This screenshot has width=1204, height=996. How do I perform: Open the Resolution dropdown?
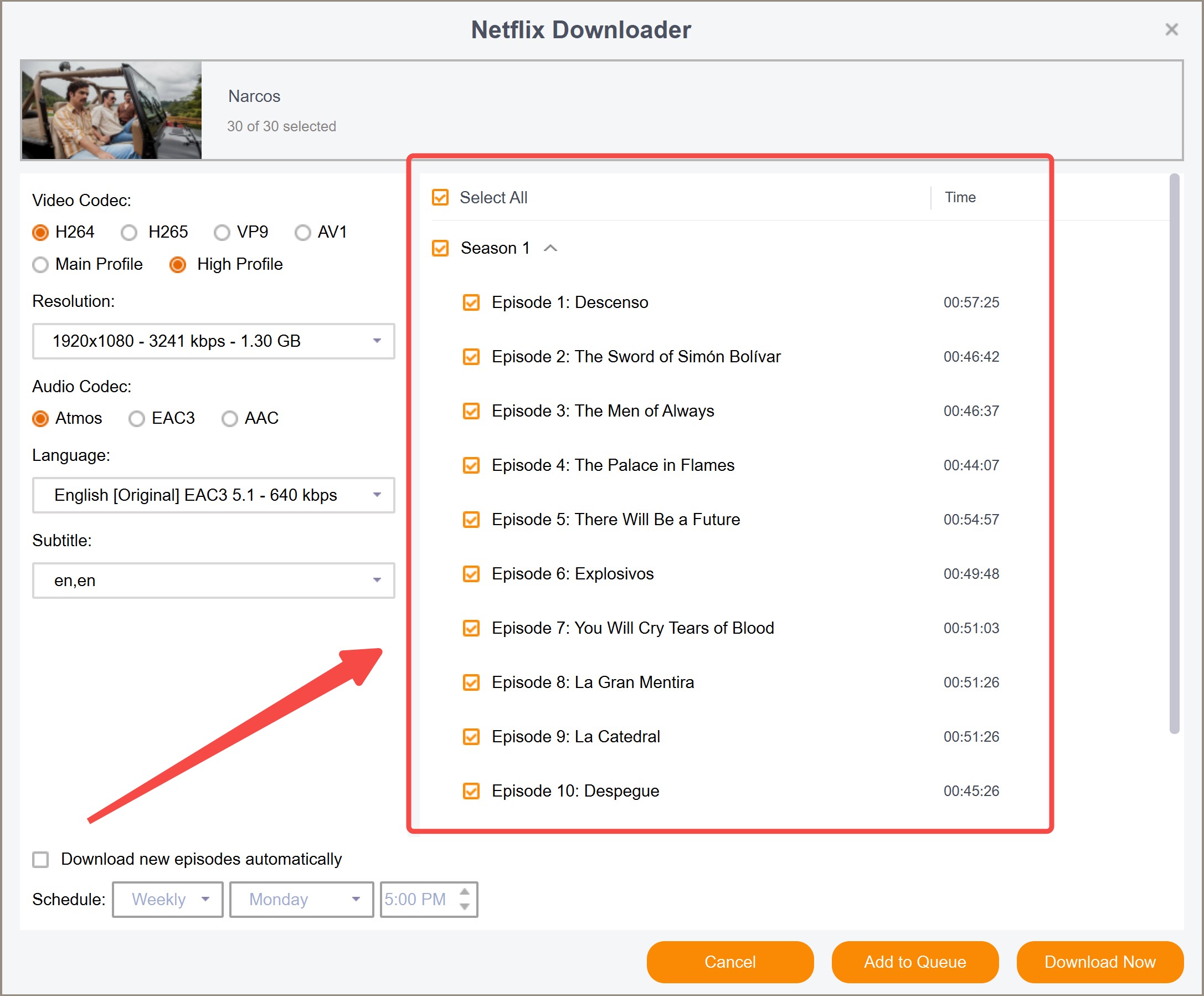tap(213, 341)
